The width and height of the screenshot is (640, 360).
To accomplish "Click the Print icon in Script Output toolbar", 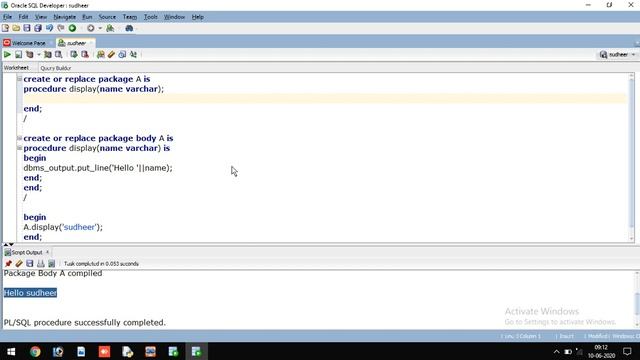I will click(x=41, y=264).
